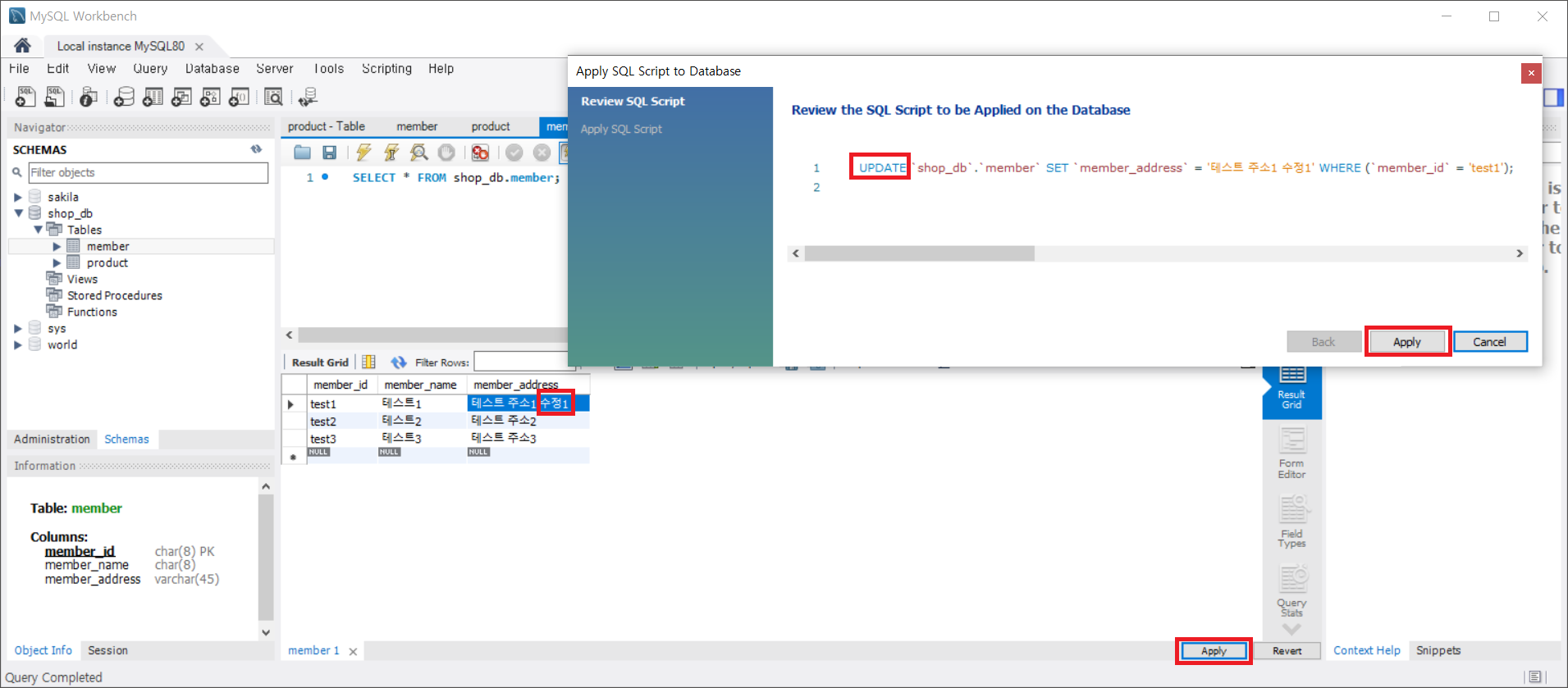Execute the query with lightning bolt

tap(363, 152)
